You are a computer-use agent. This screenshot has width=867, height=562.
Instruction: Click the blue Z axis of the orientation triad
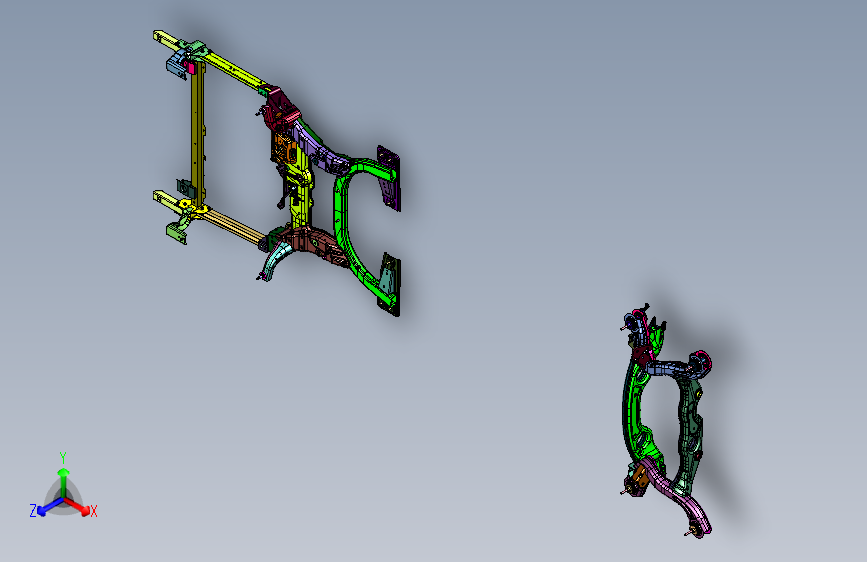tap(50, 506)
